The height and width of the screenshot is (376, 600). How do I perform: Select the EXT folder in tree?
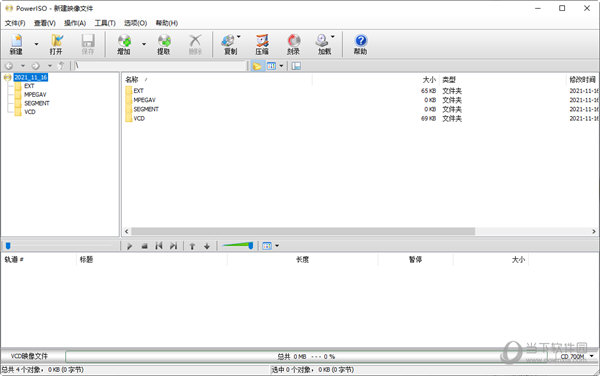click(29, 86)
